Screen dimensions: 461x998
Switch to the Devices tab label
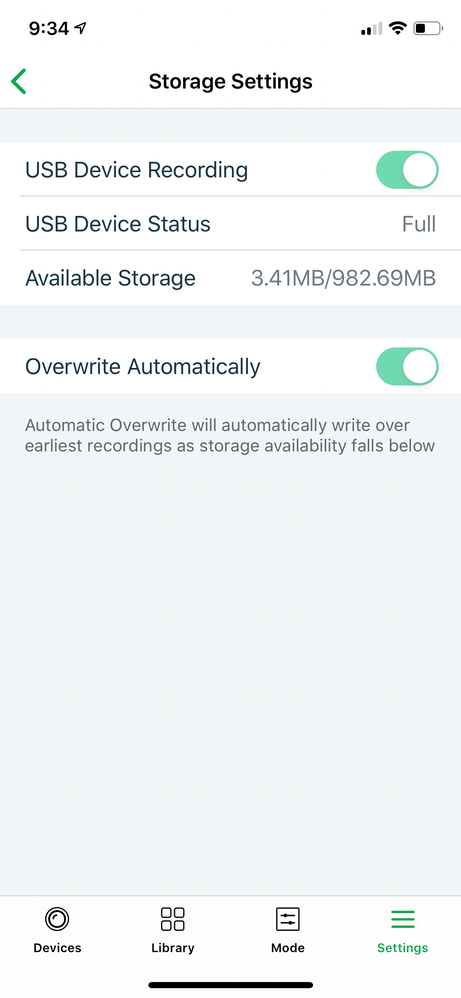(x=57, y=948)
